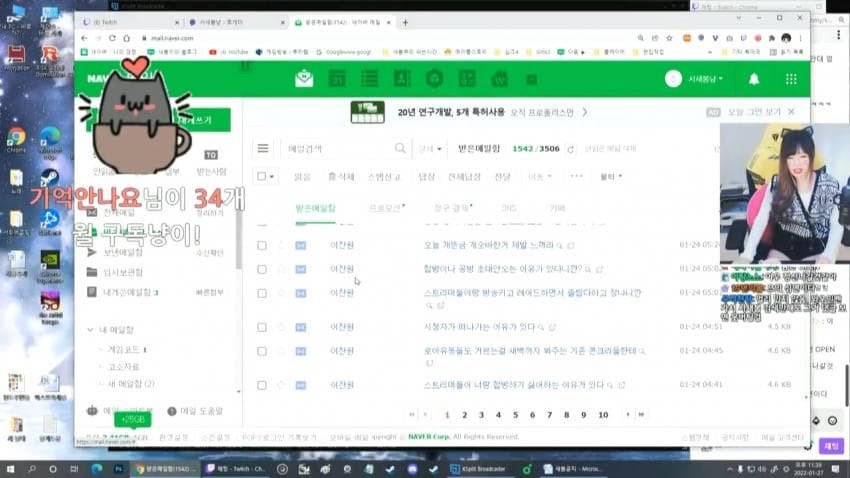Bookmark this page with star icon
This screenshot has width=850, height=478.
click(669, 38)
